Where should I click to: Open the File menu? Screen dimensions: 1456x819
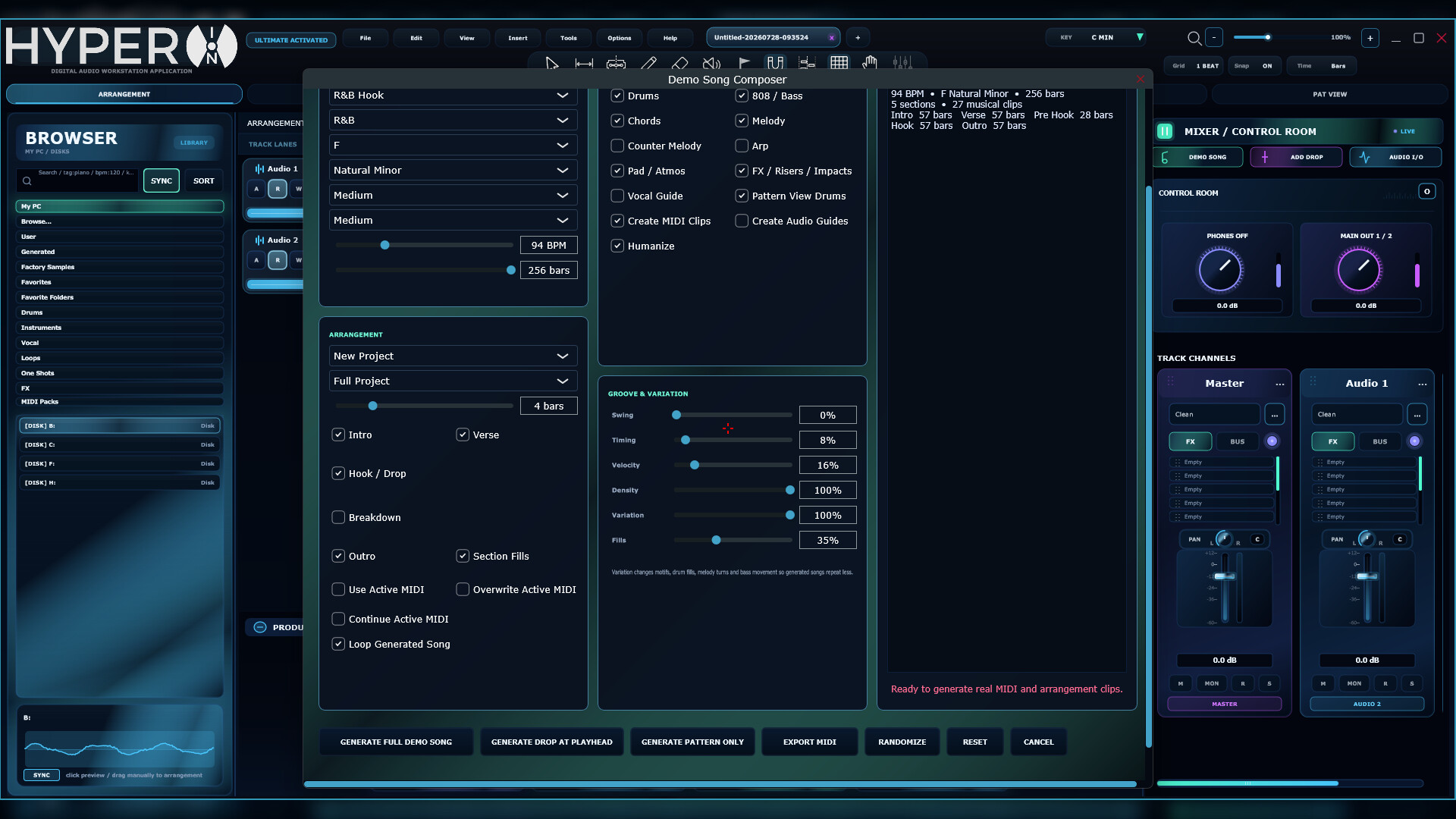tap(366, 38)
